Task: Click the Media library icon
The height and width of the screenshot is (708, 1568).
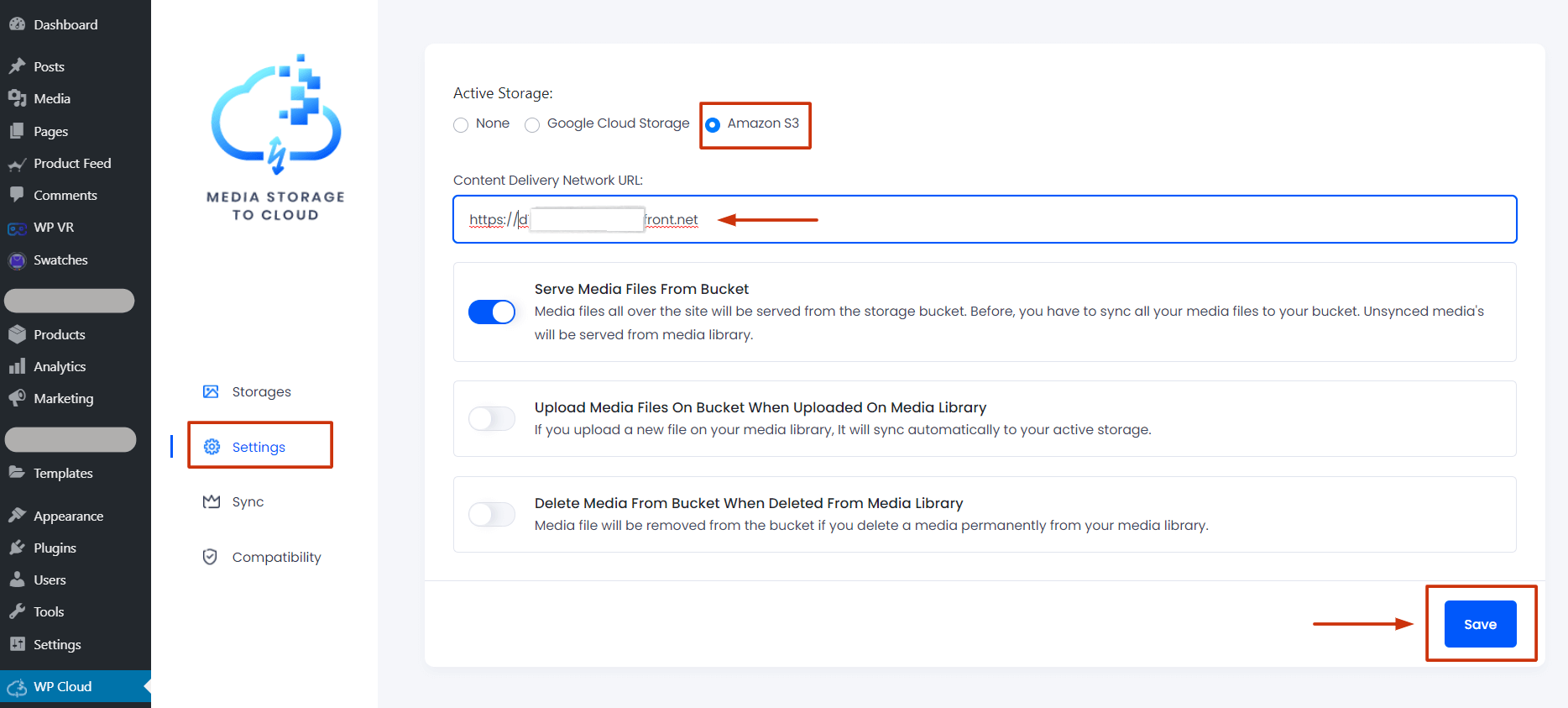Action: coord(17,98)
